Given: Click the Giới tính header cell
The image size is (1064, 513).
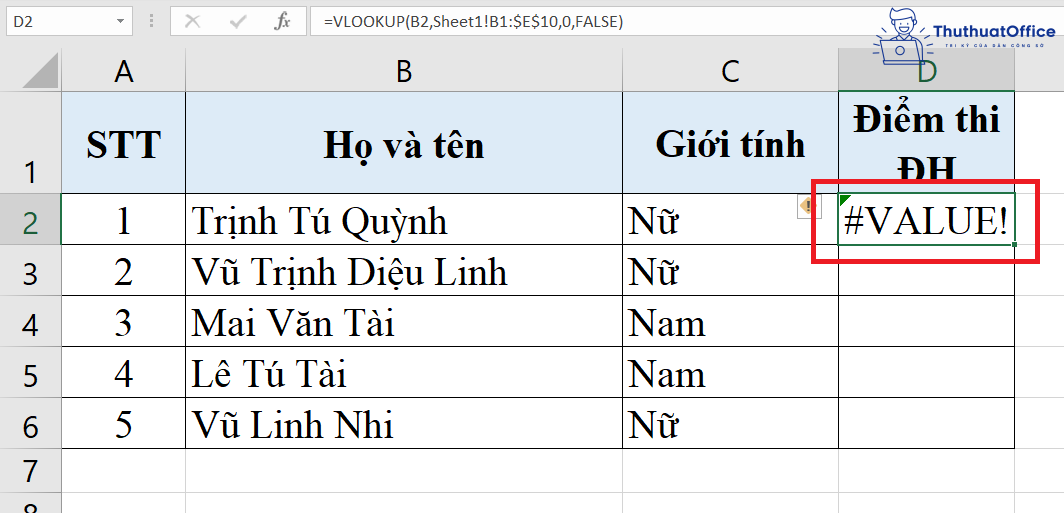Looking at the screenshot, I should click(730, 144).
